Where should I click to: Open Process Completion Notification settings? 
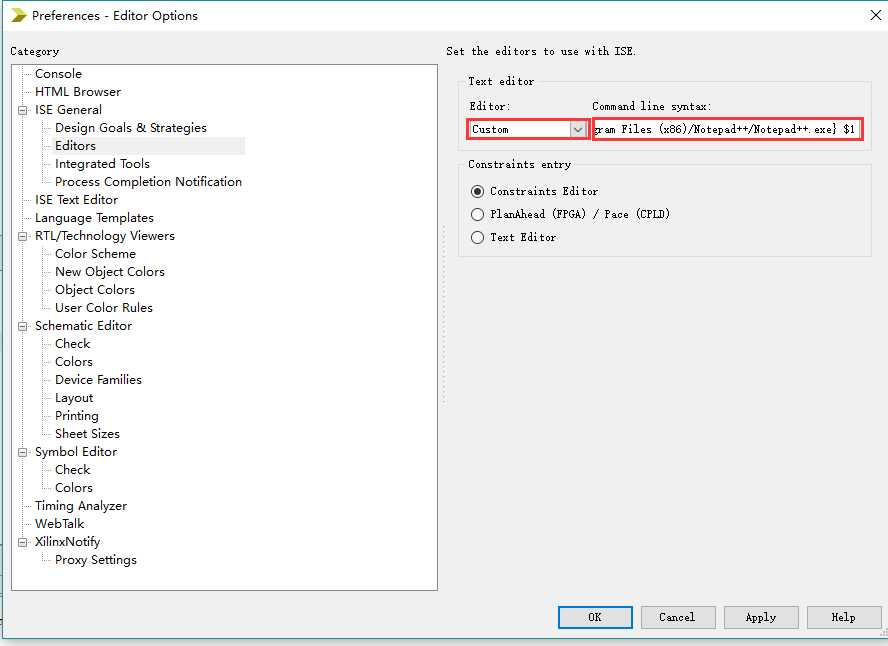click(x=148, y=182)
